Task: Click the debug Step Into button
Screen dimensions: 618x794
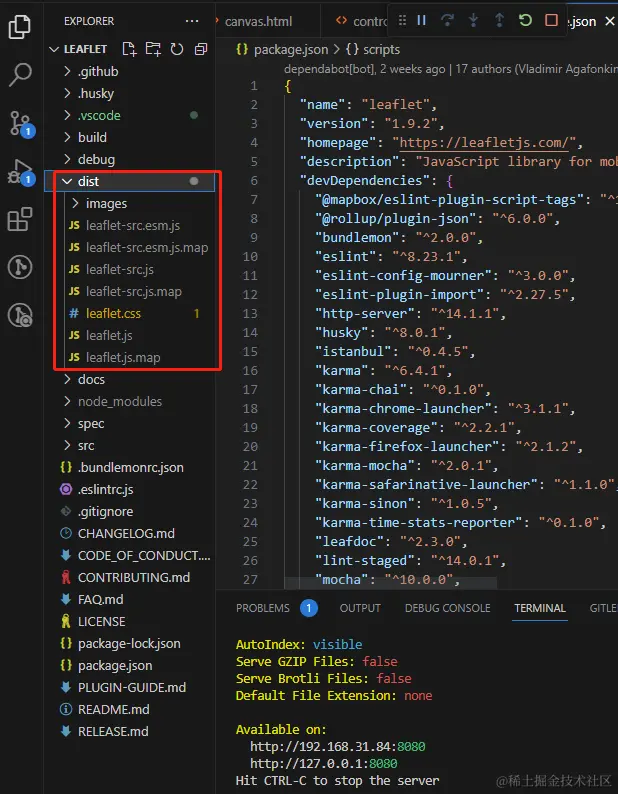Action: pos(473,20)
